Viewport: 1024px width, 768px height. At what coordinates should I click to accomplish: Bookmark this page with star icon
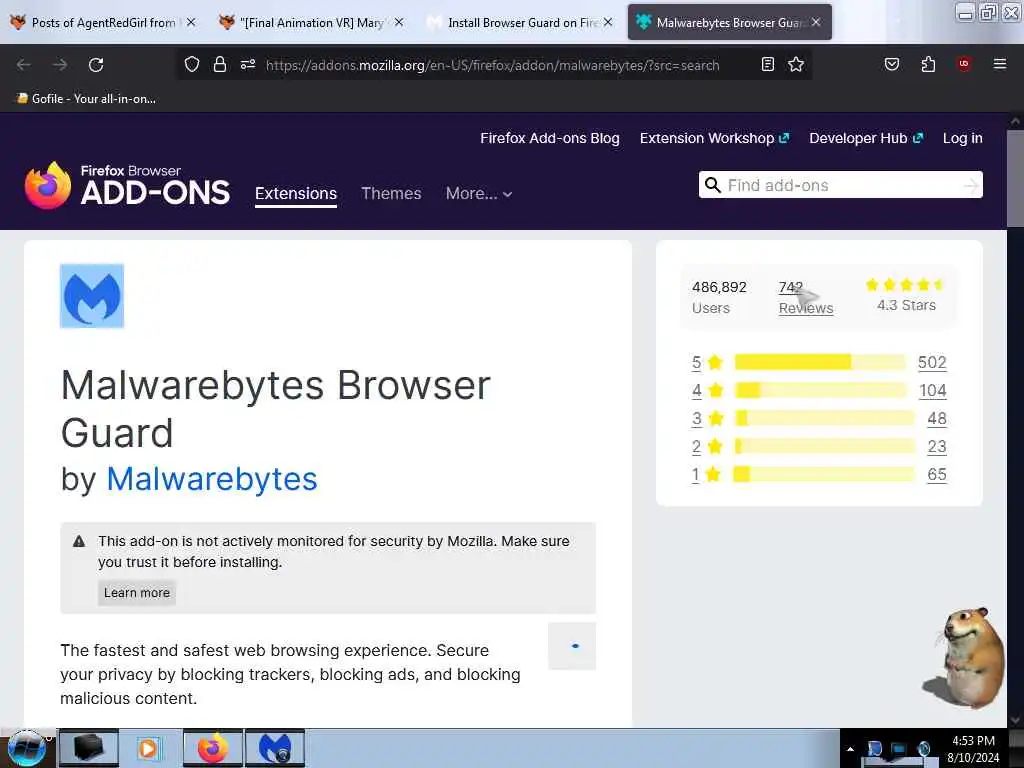(x=796, y=64)
